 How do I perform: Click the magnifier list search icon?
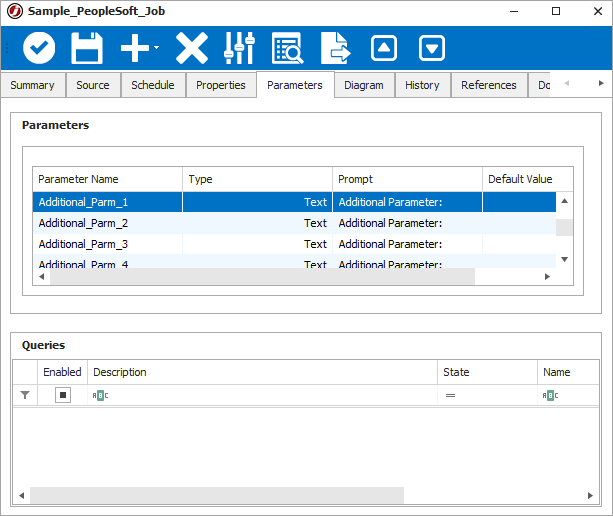point(288,48)
